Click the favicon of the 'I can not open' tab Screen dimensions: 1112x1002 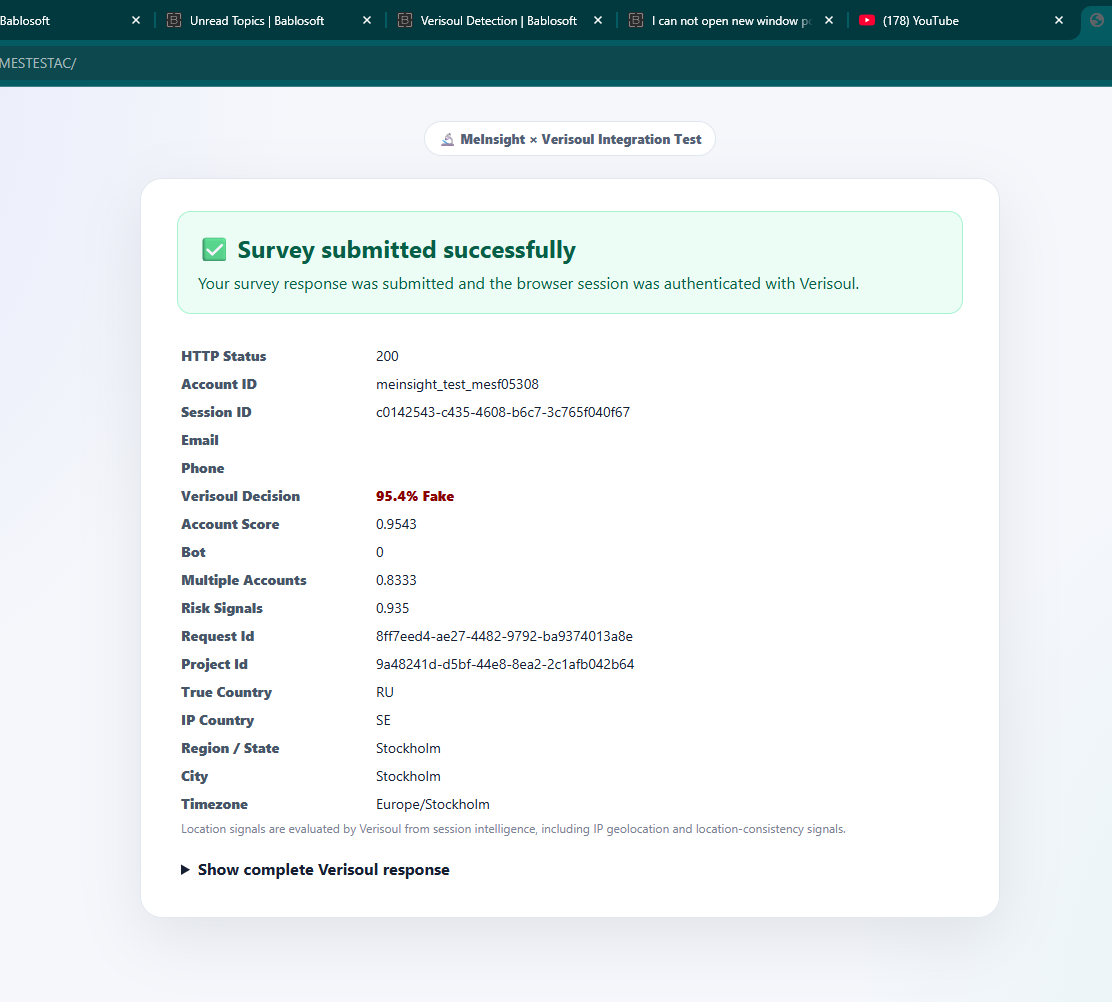click(636, 21)
